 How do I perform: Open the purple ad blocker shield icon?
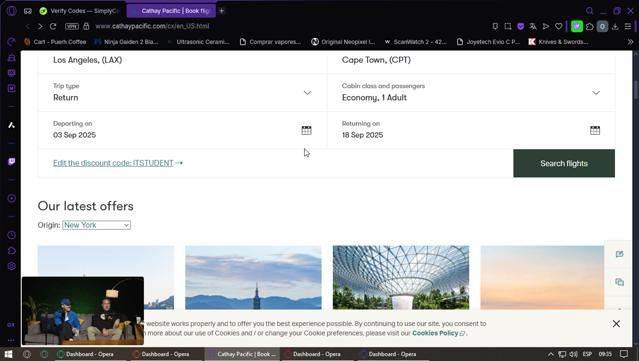(520, 26)
